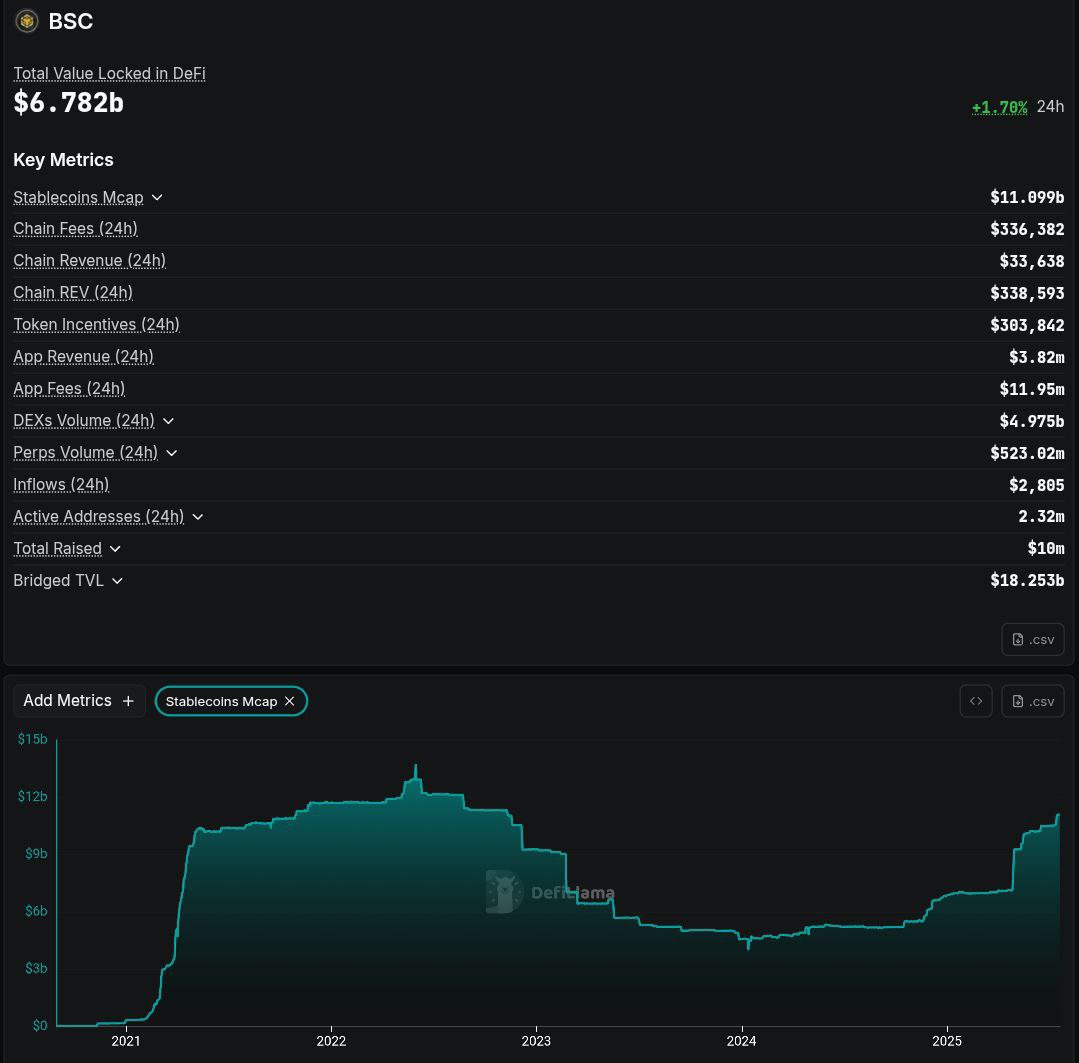
Task: Click the $303,842 token incentives value
Action: pyautogui.click(x=1027, y=325)
